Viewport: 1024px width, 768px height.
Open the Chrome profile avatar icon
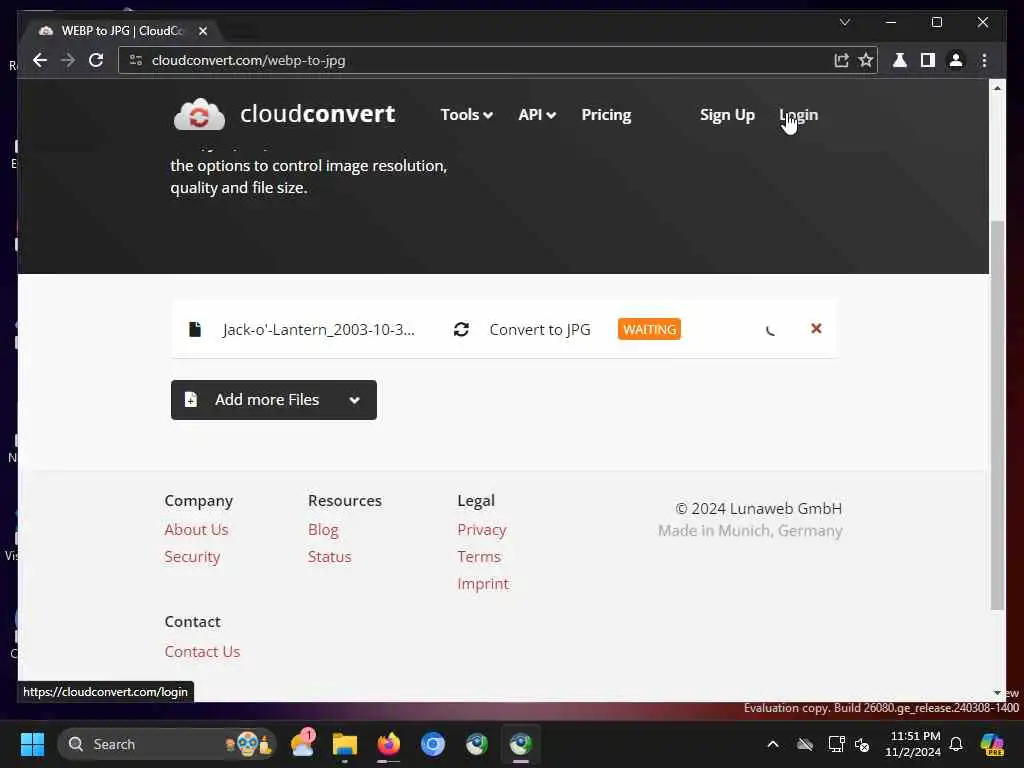tap(956, 60)
